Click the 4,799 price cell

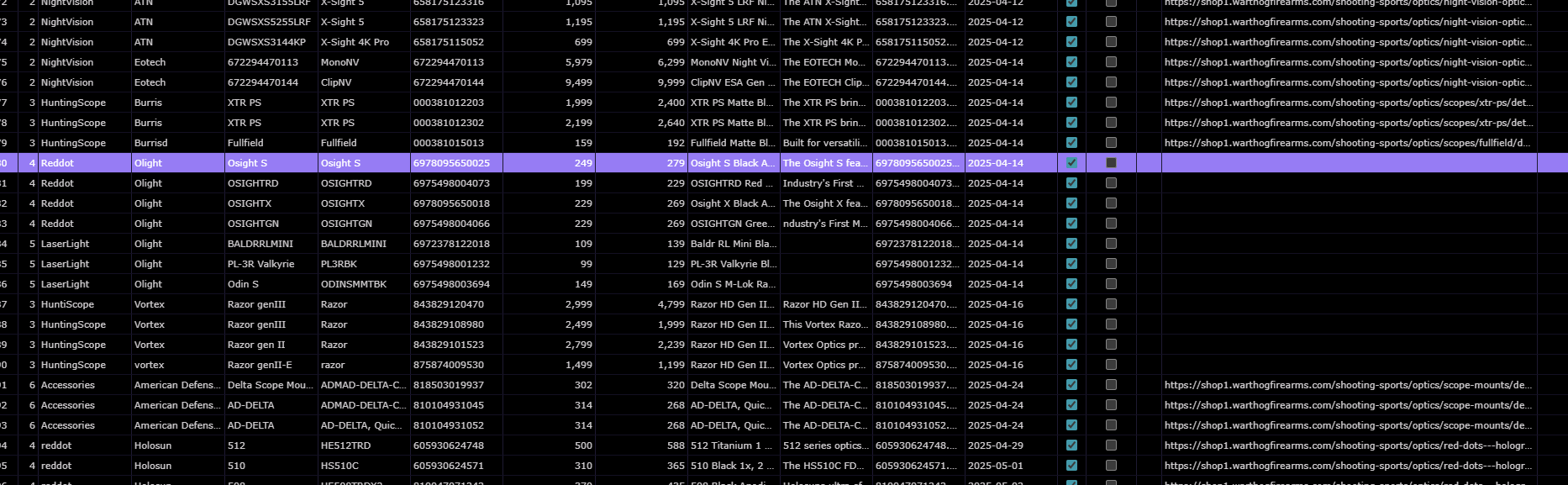641,304
